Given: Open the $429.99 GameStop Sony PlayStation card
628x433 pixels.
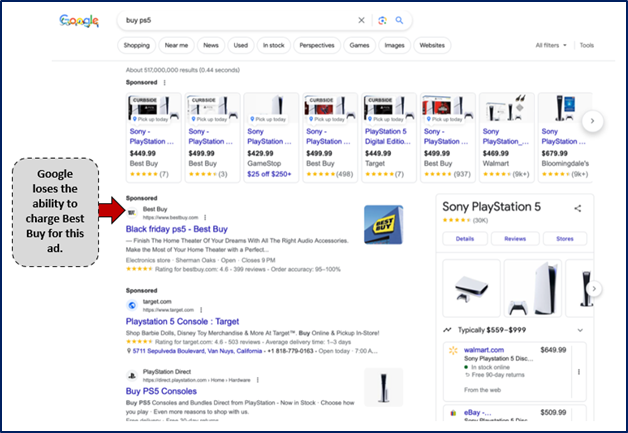Looking at the screenshot, I should point(271,137).
